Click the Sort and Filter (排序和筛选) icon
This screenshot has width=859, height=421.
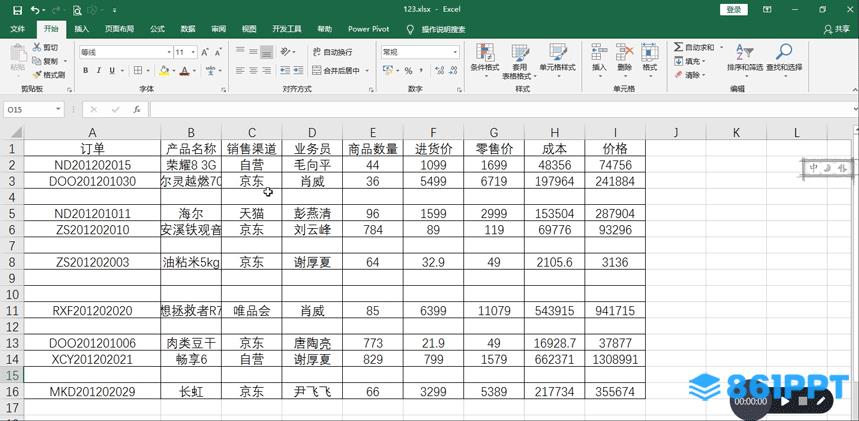(744, 59)
